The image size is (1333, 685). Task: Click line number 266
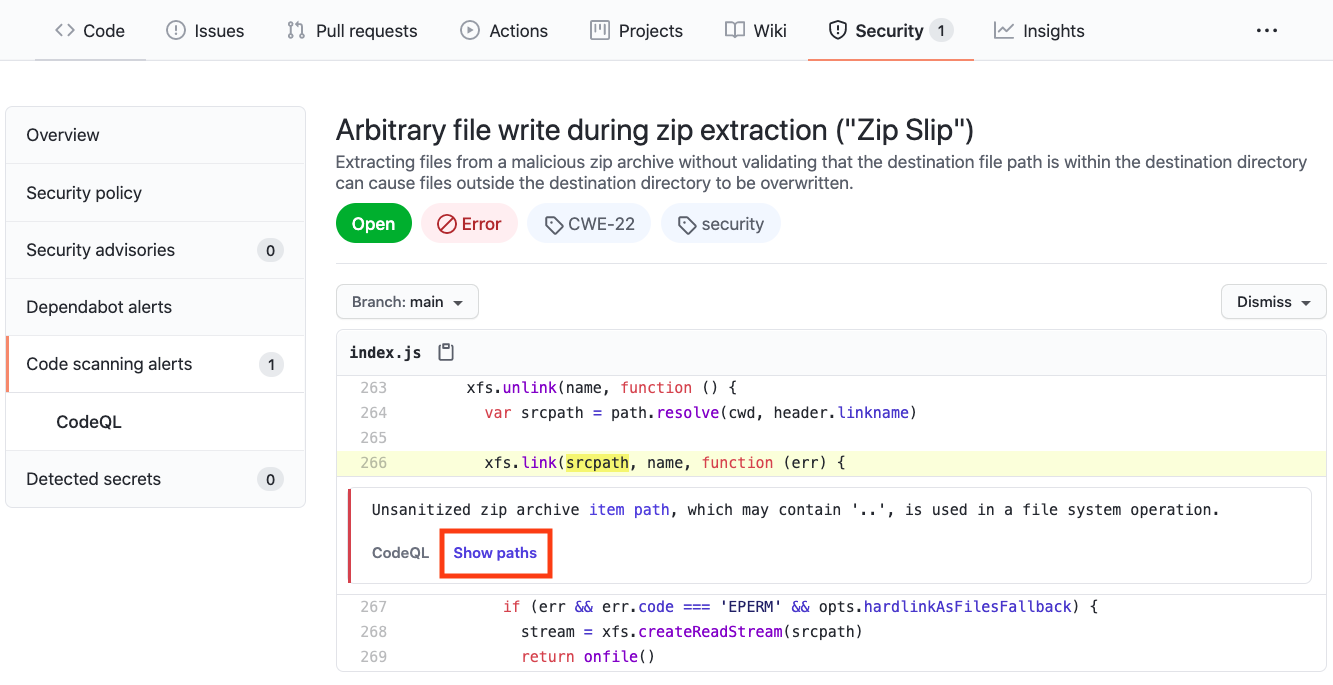(372, 463)
